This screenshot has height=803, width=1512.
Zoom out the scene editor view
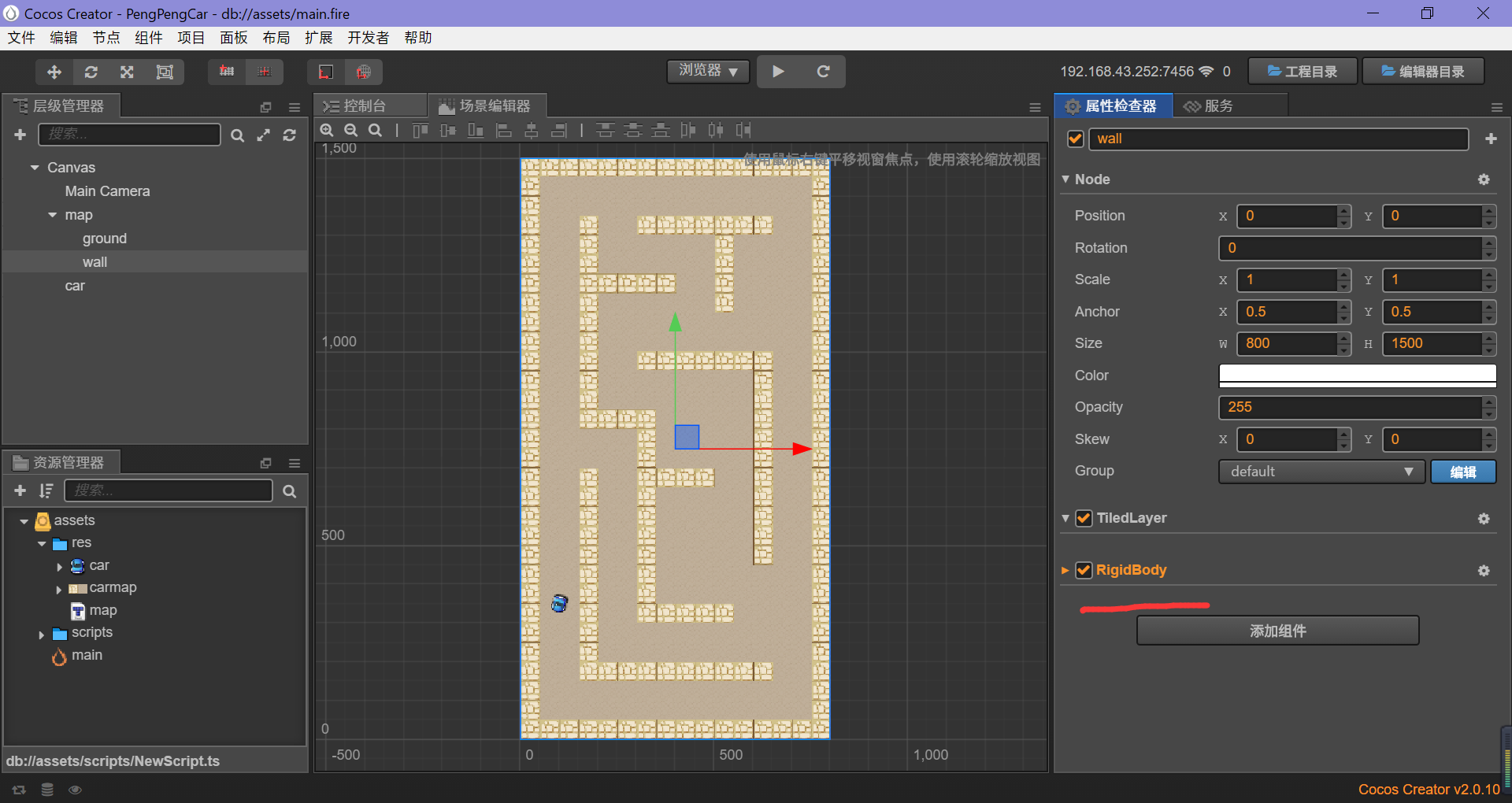(351, 130)
